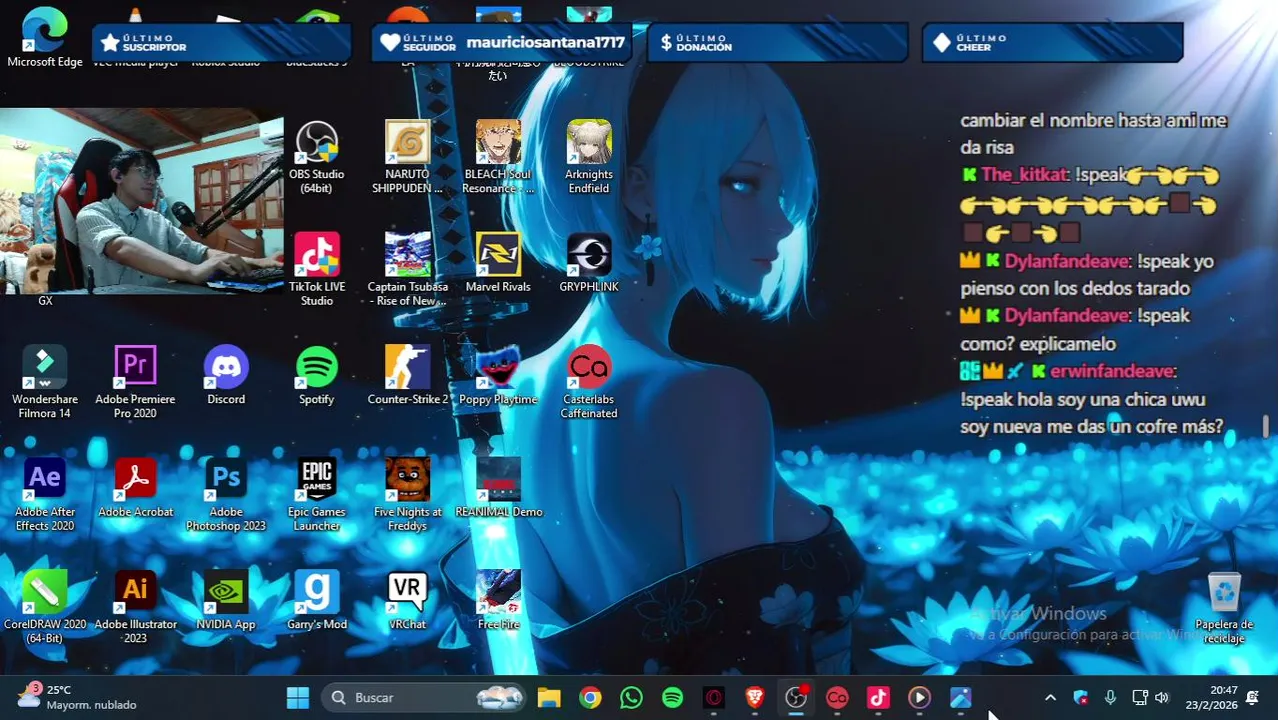Open Windows Security tray icon
Screen dimensions: 1278x720
tap(1080, 697)
